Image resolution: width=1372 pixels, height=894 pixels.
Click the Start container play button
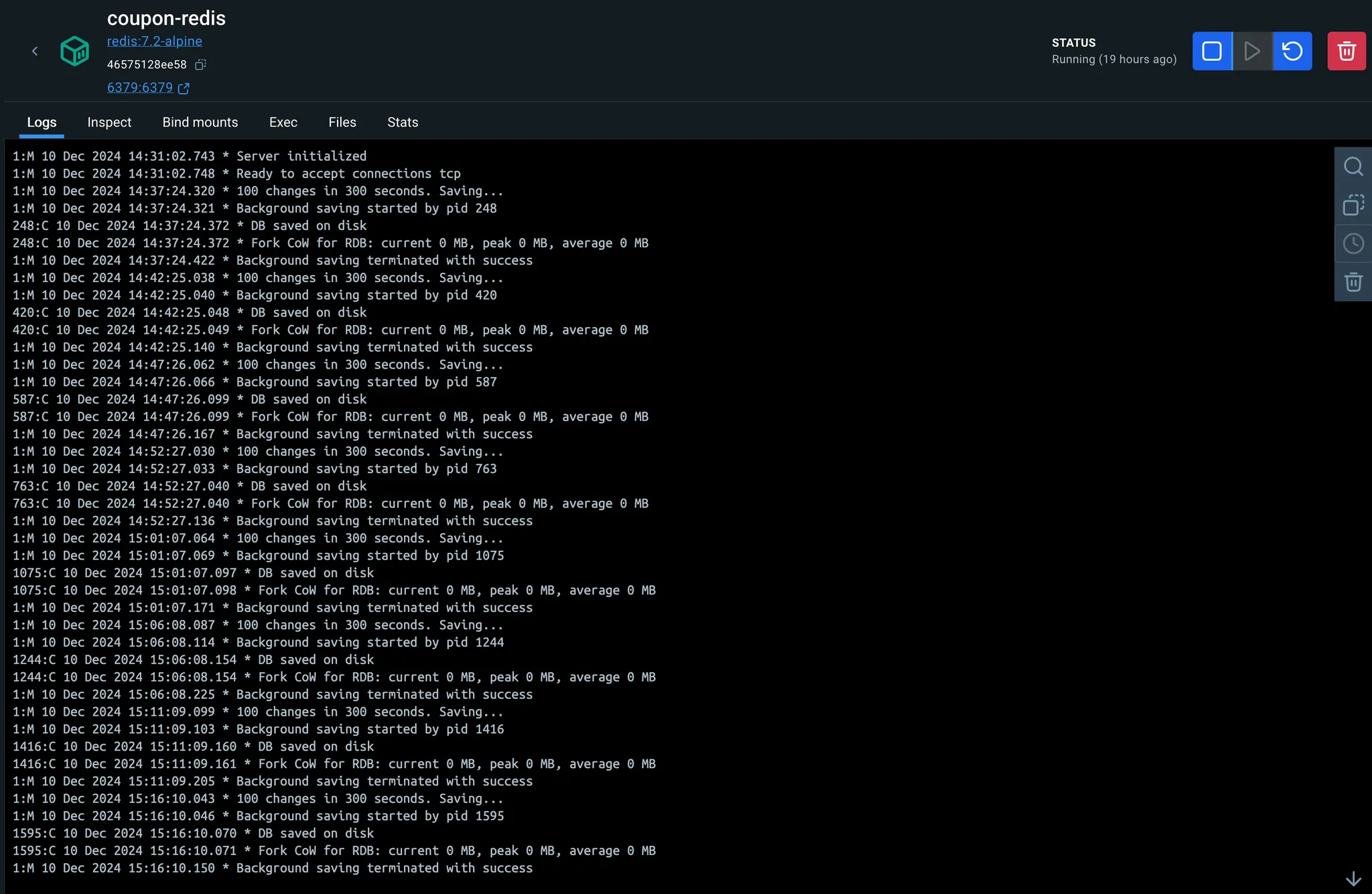click(1251, 51)
